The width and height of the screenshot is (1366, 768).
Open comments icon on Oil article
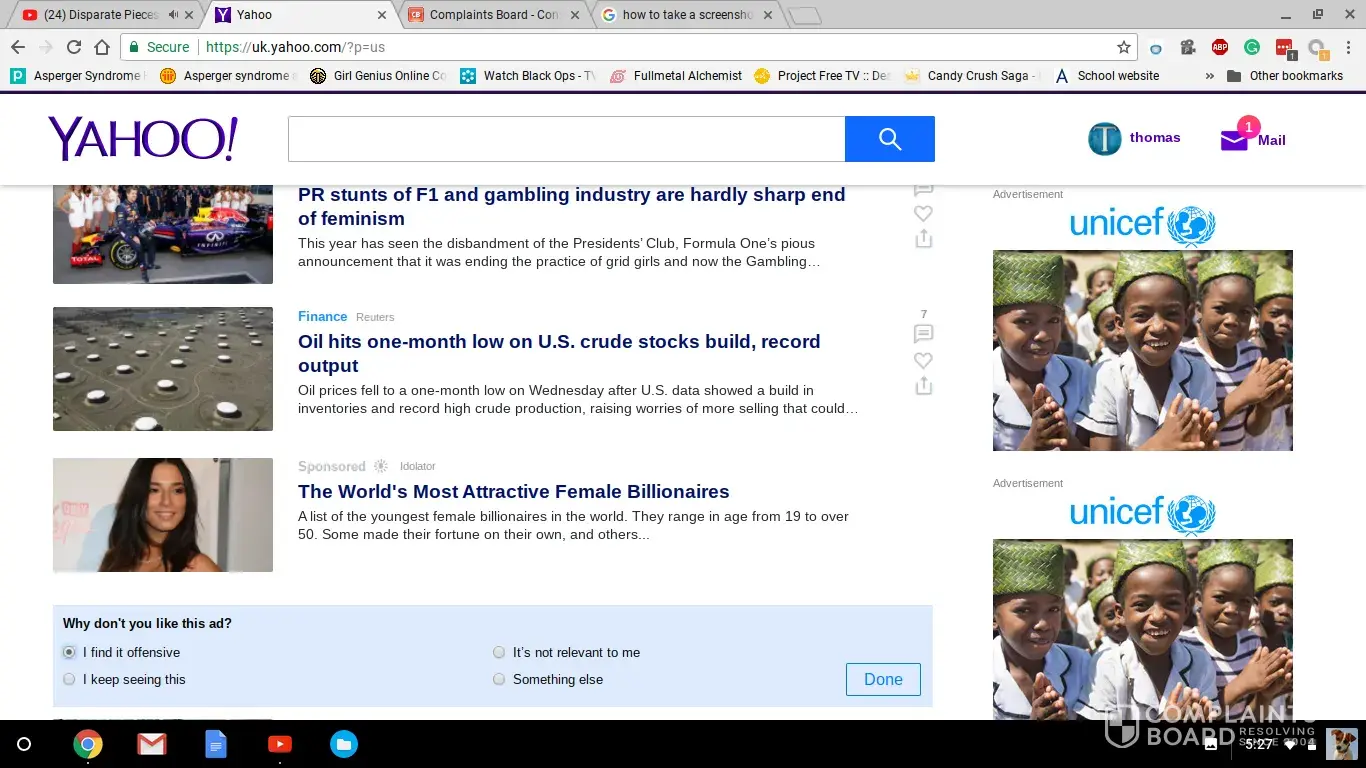923,334
